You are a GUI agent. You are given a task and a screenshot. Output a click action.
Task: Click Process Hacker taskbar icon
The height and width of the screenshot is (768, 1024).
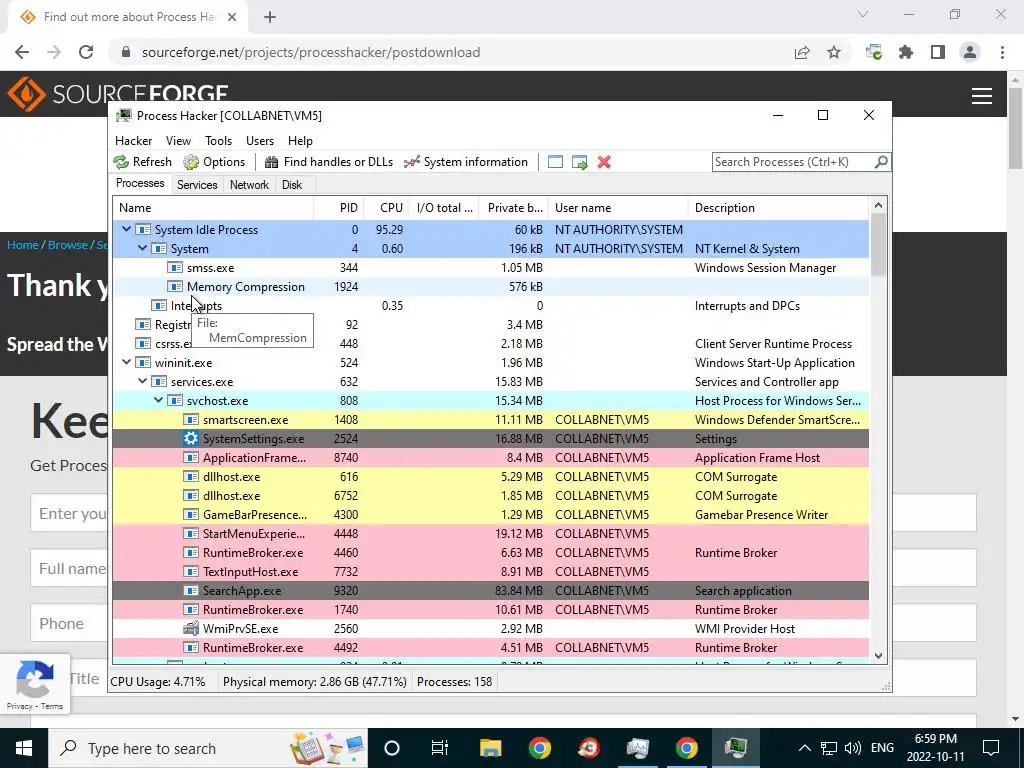(x=735, y=748)
